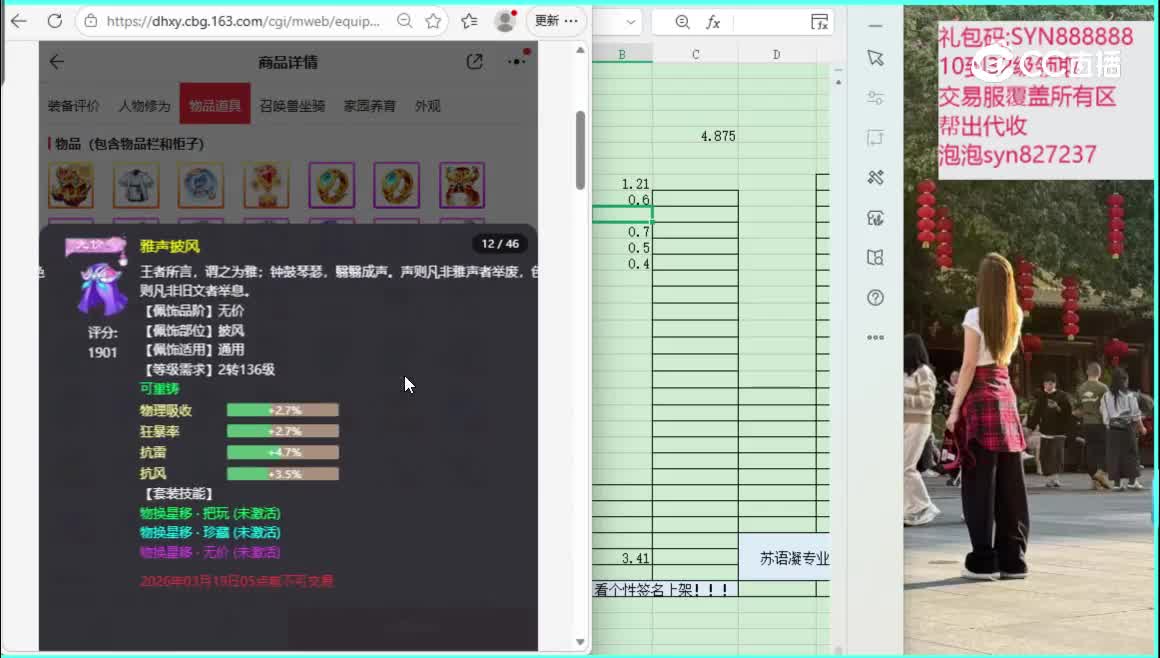Select column D header in spreadsheet
Image resolution: width=1160 pixels, height=658 pixels.
tap(776, 55)
